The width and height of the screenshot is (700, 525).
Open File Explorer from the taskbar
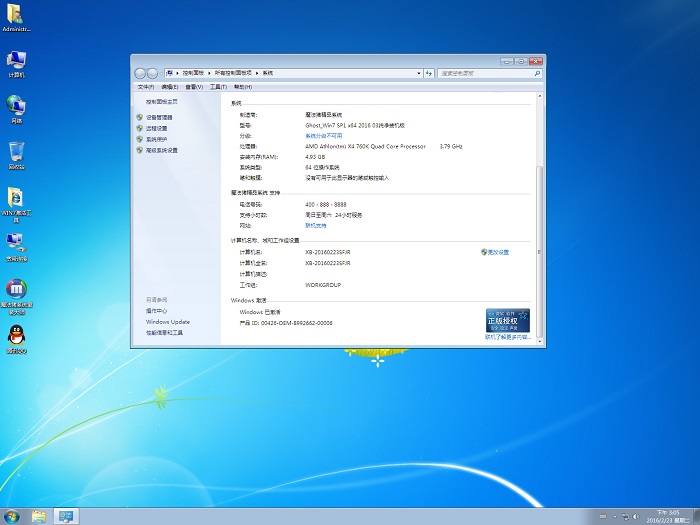coord(39,516)
